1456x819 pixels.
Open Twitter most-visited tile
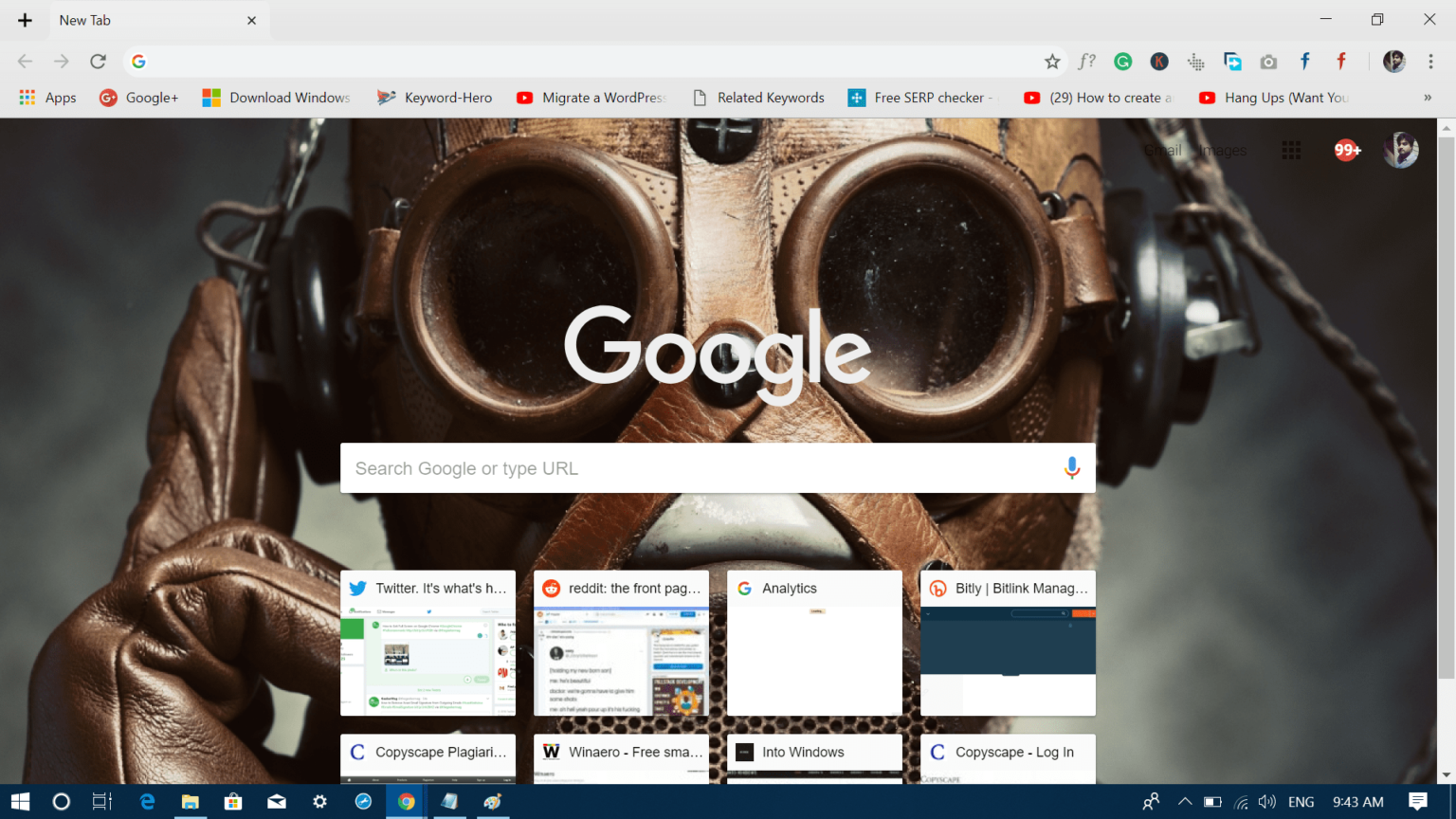pyautogui.click(x=428, y=643)
